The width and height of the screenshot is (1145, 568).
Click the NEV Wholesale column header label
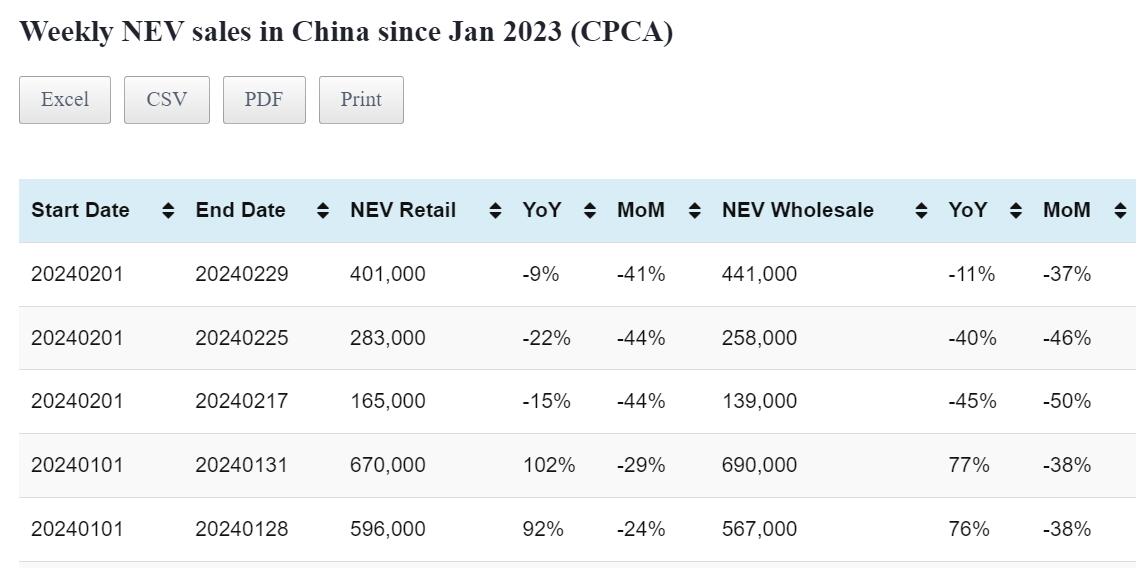[798, 211]
